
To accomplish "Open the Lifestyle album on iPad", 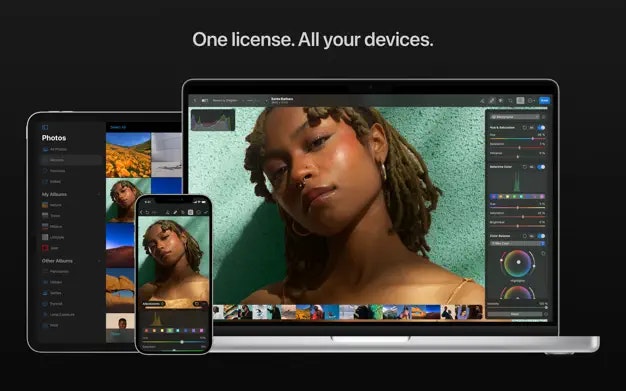I will pos(53,237).
